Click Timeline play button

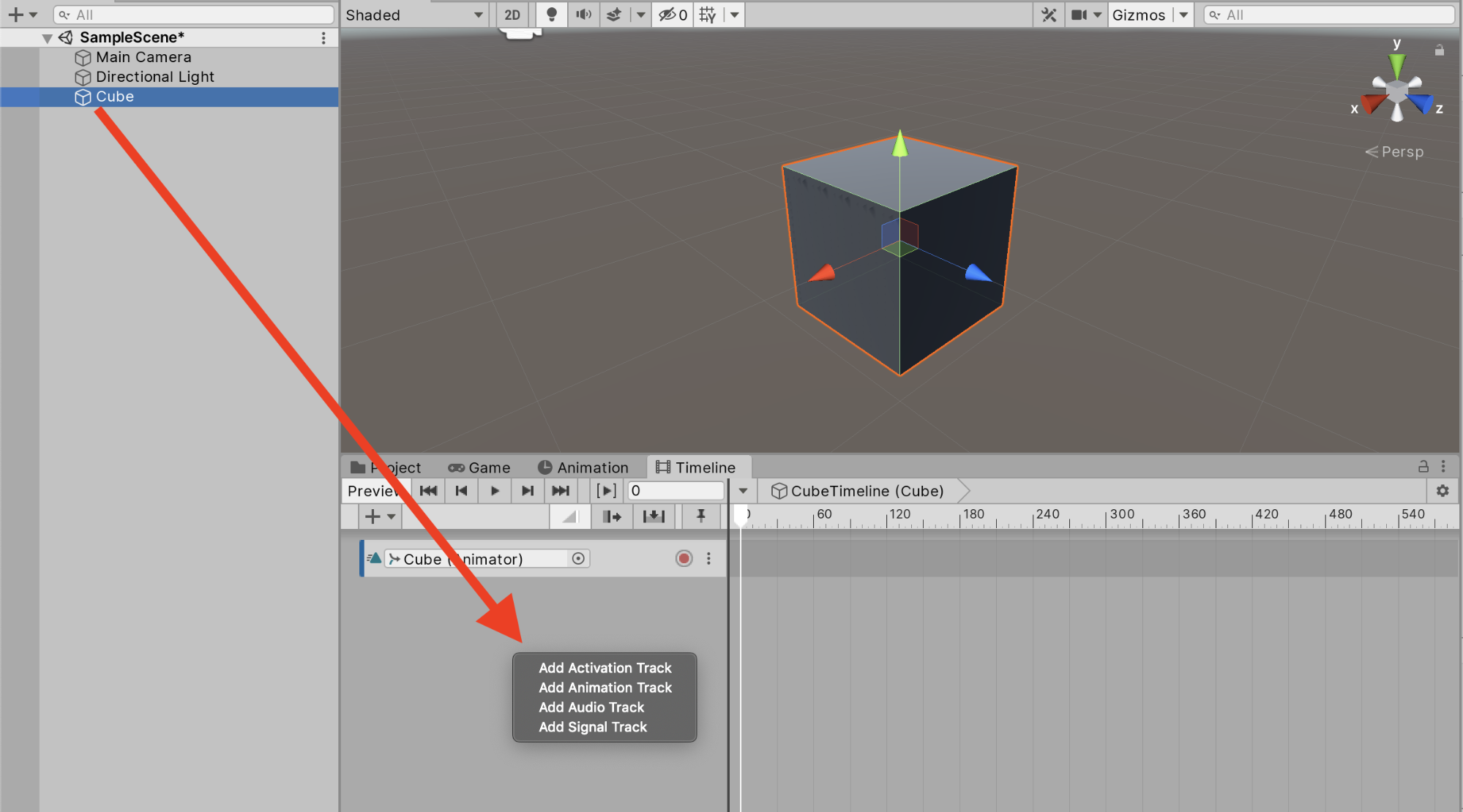tap(495, 491)
